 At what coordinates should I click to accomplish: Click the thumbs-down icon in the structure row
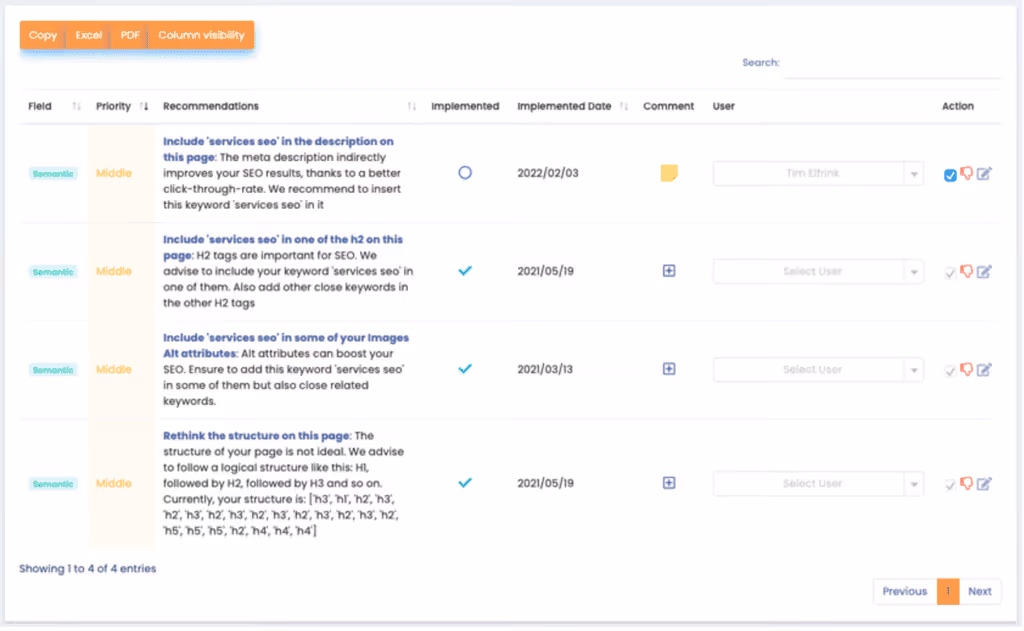click(x=967, y=484)
